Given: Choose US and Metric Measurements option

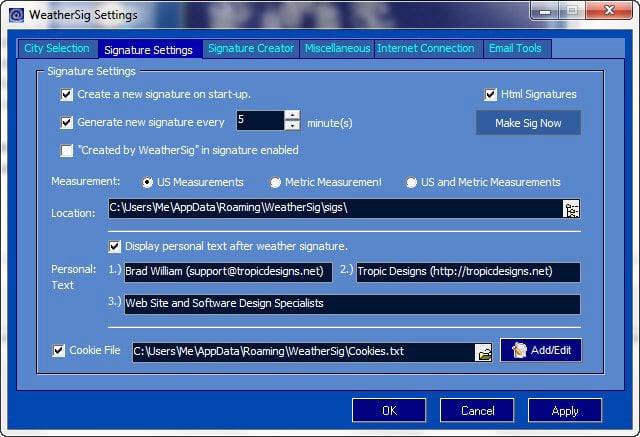Looking at the screenshot, I should [411, 183].
